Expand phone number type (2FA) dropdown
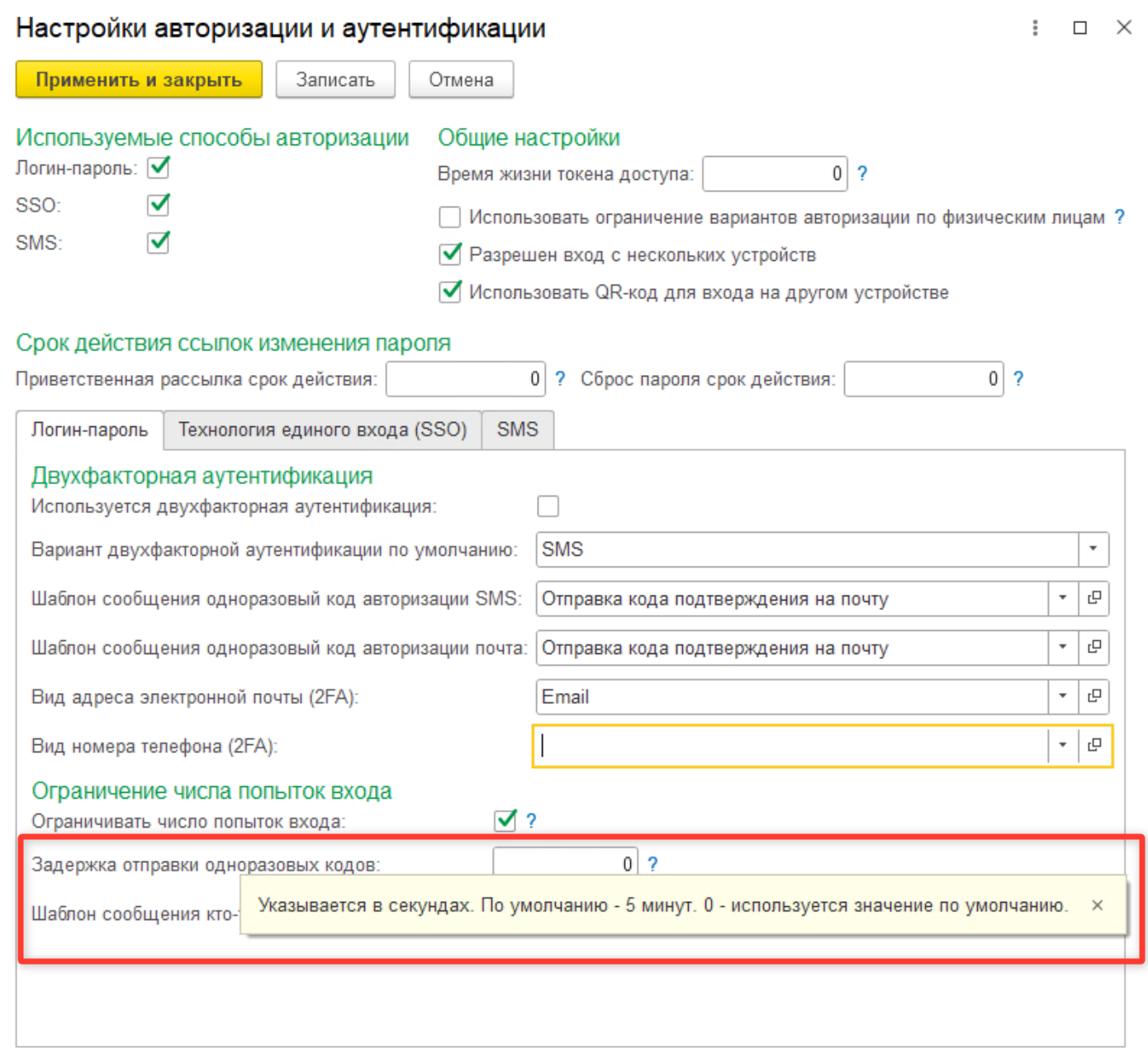This screenshot has width=1148, height=1063. tap(1062, 746)
